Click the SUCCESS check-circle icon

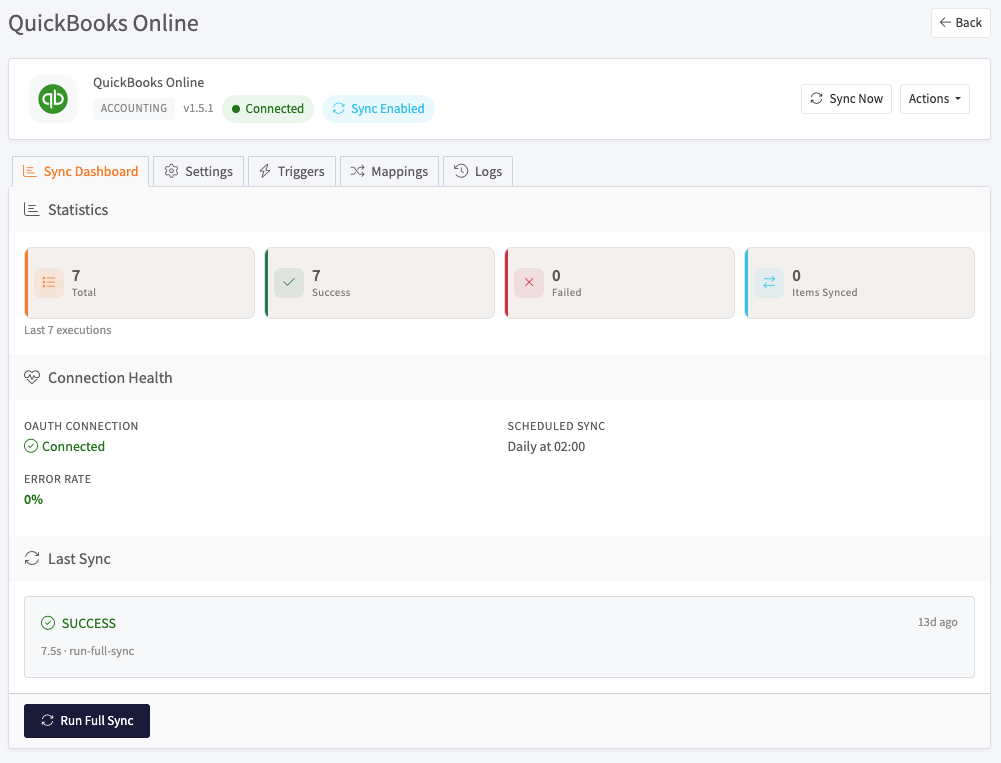click(48, 623)
